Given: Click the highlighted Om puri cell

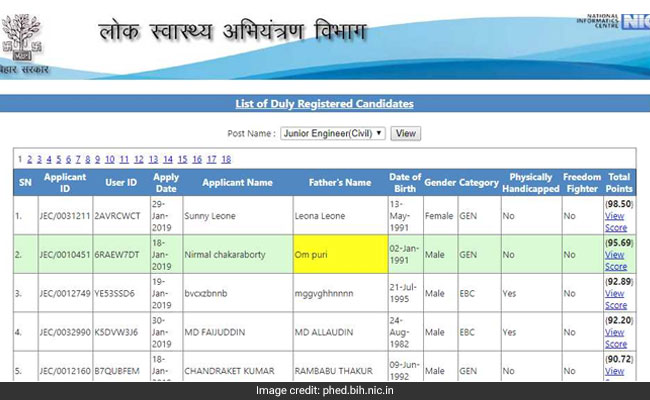Looking at the screenshot, I should click(x=337, y=255).
